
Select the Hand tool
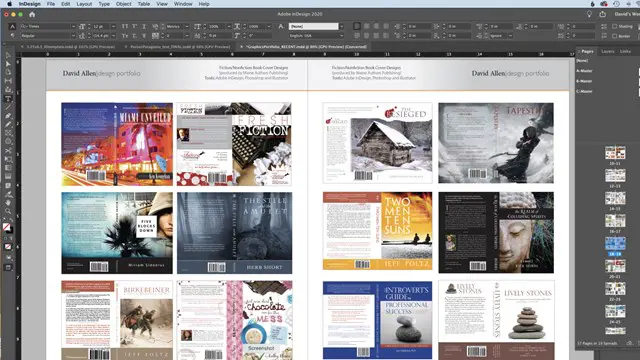tap(8, 202)
